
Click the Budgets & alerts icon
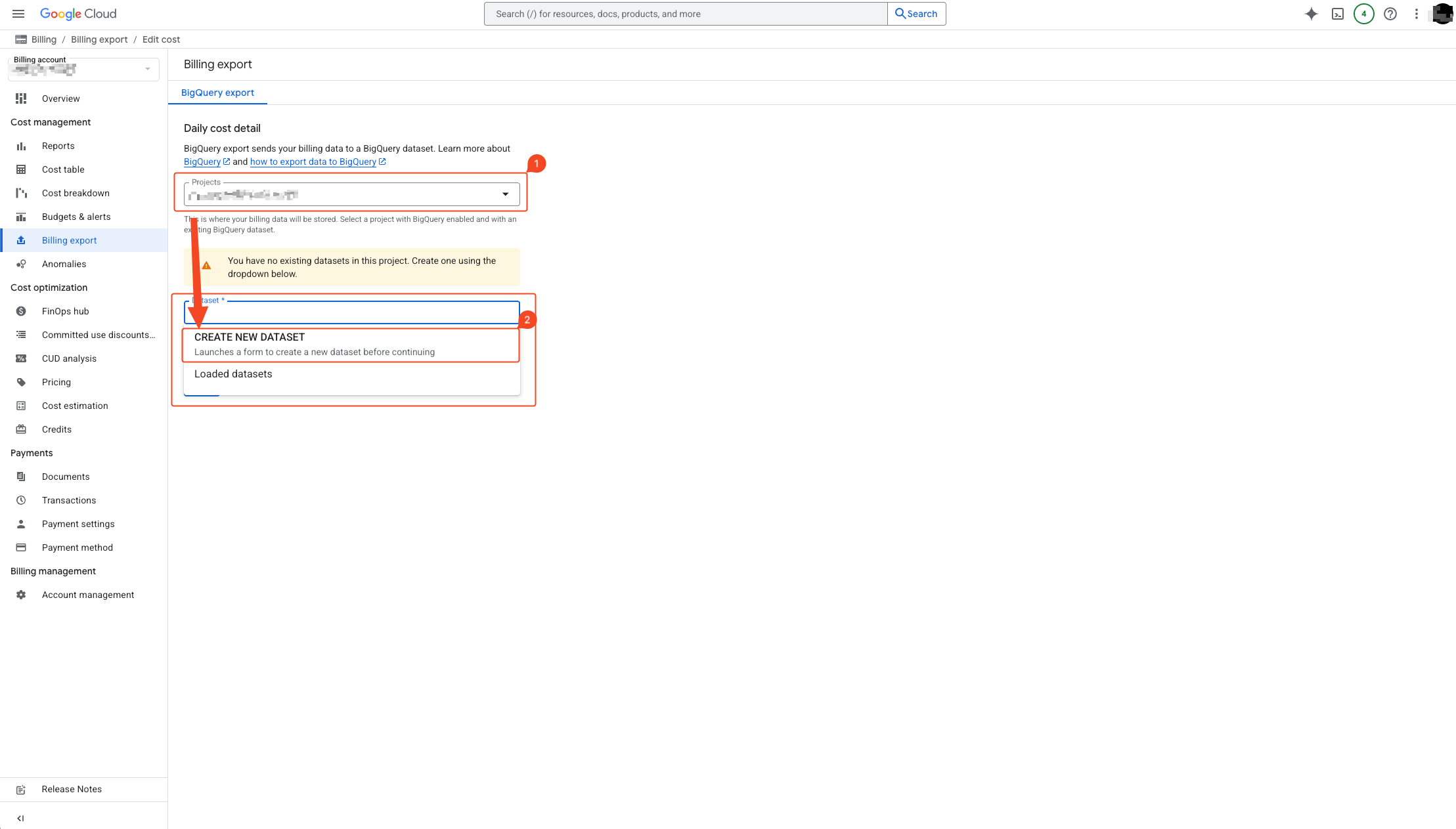click(21, 217)
